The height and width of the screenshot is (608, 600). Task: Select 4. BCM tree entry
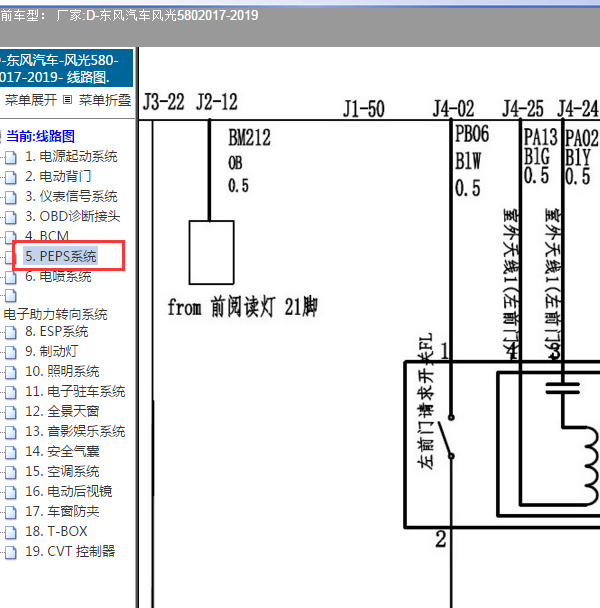[47, 236]
